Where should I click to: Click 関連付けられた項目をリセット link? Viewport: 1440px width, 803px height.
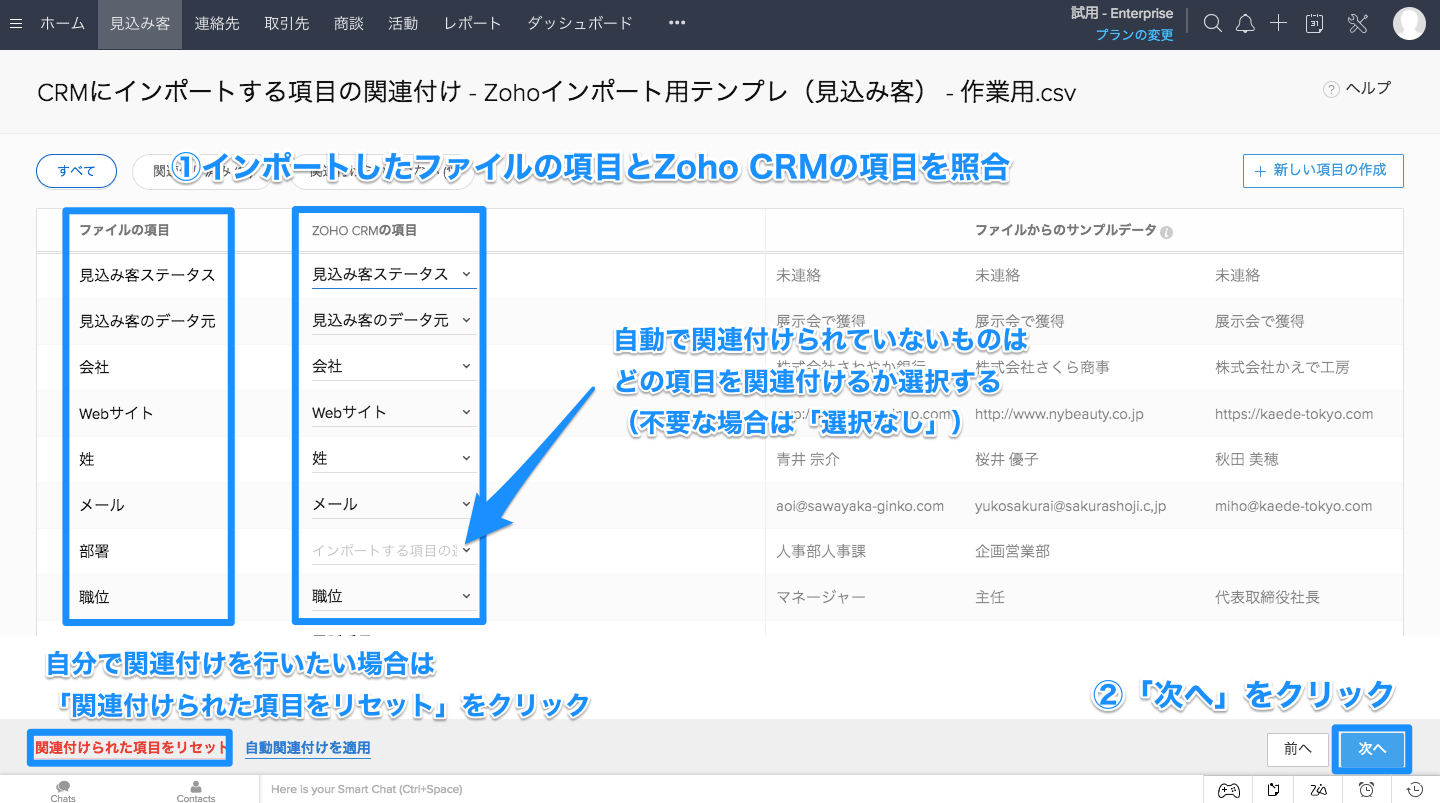131,748
